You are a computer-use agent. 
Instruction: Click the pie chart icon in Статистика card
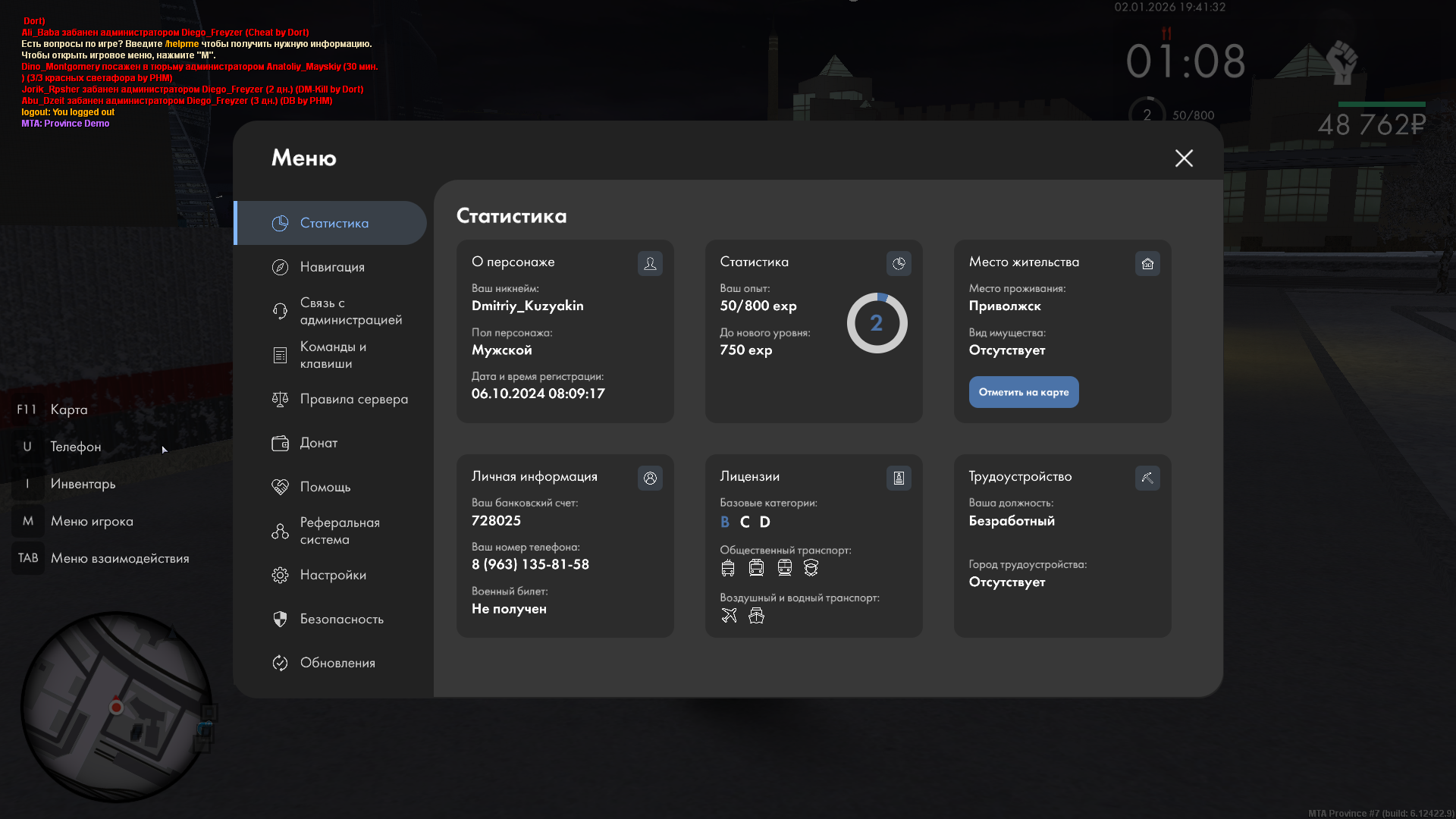click(x=899, y=263)
